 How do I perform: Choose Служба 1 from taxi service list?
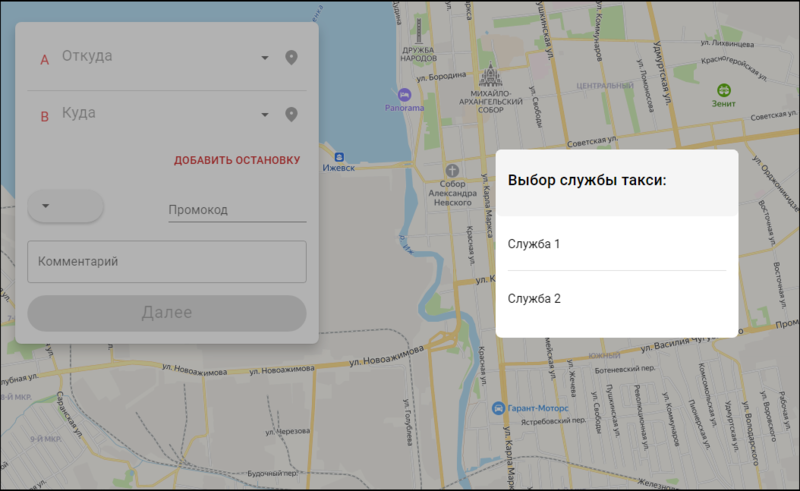617,244
